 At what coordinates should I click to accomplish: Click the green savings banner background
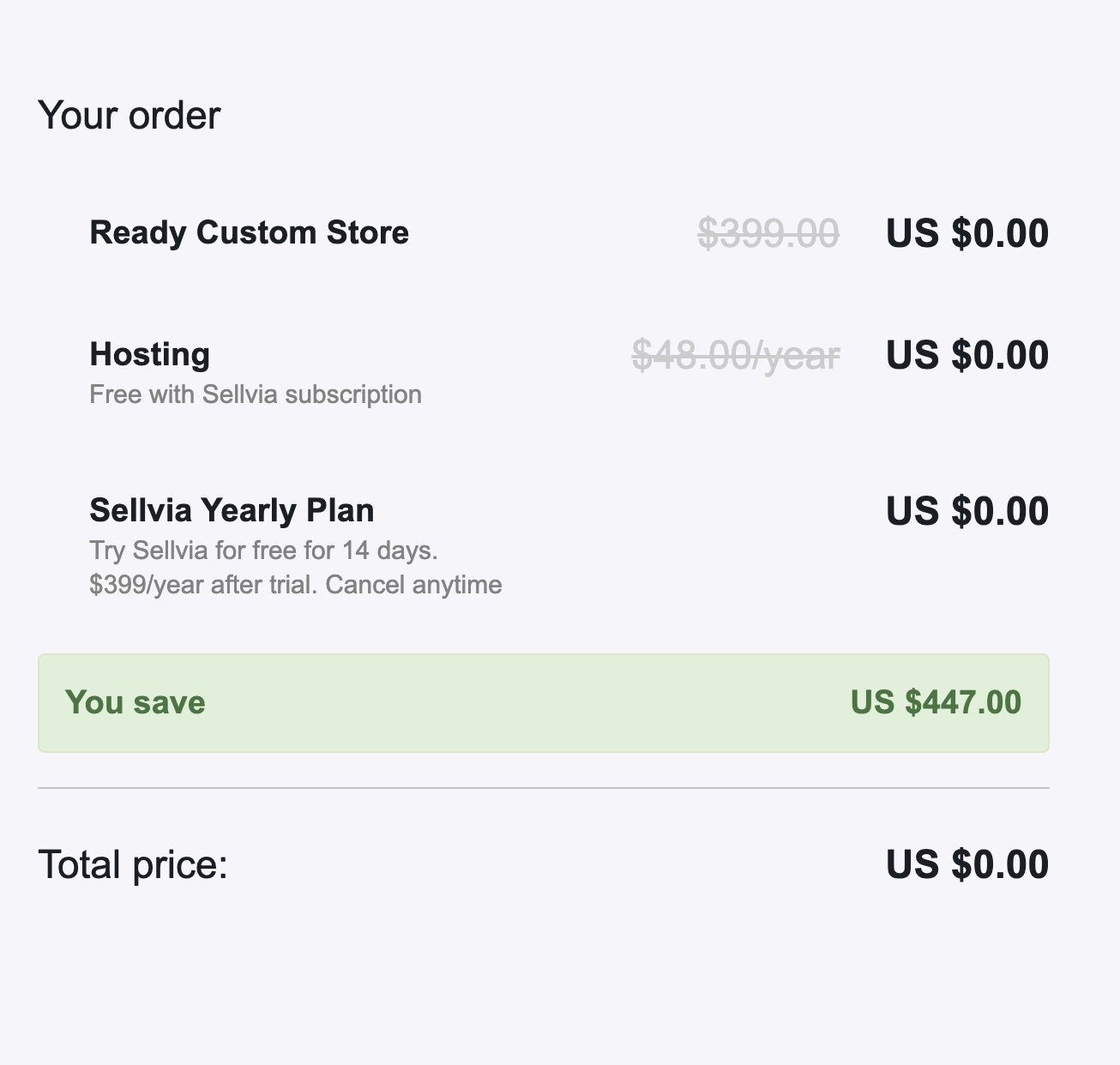point(544,703)
